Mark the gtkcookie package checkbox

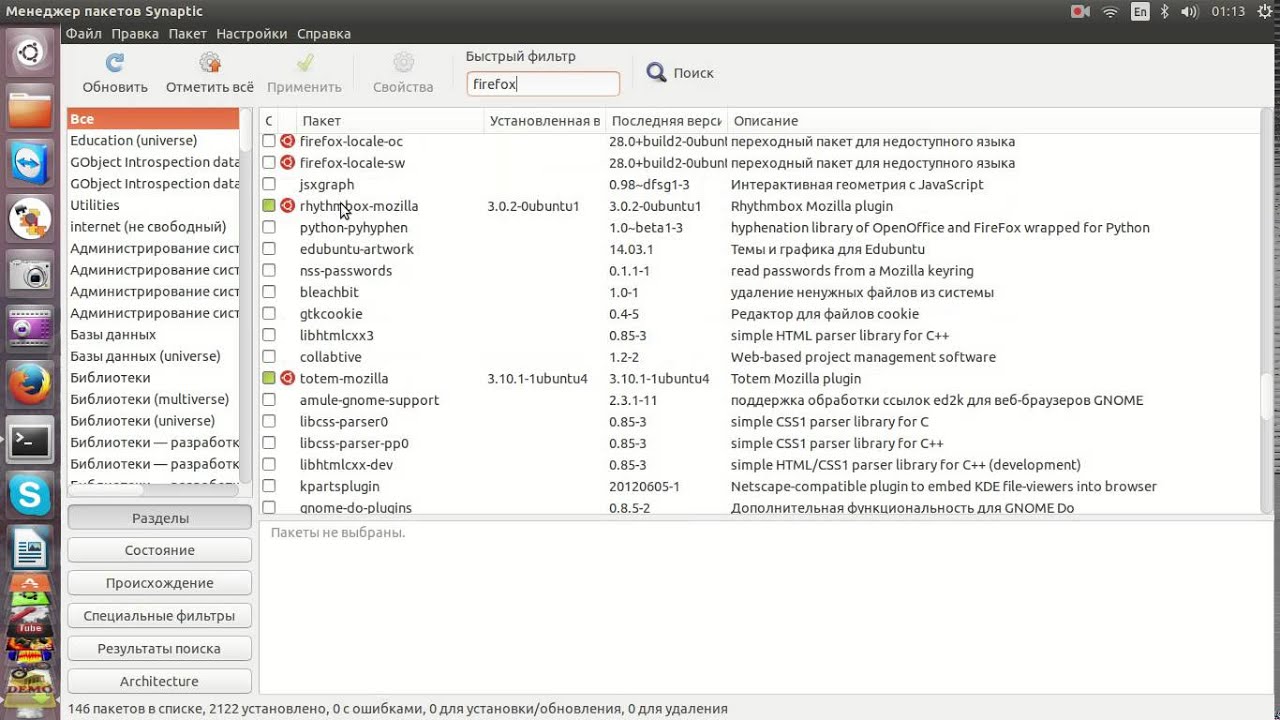[268, 314]
